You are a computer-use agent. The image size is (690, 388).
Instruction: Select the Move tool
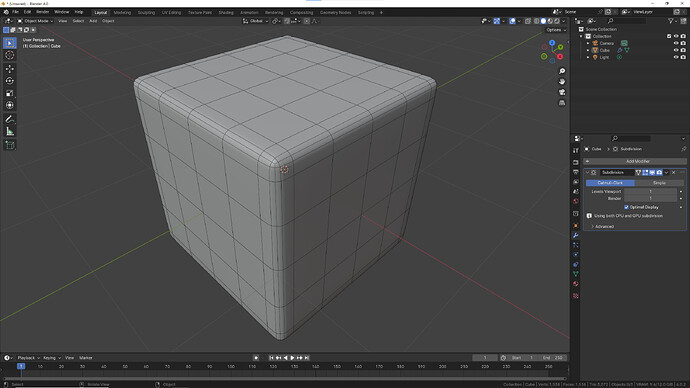10,69
